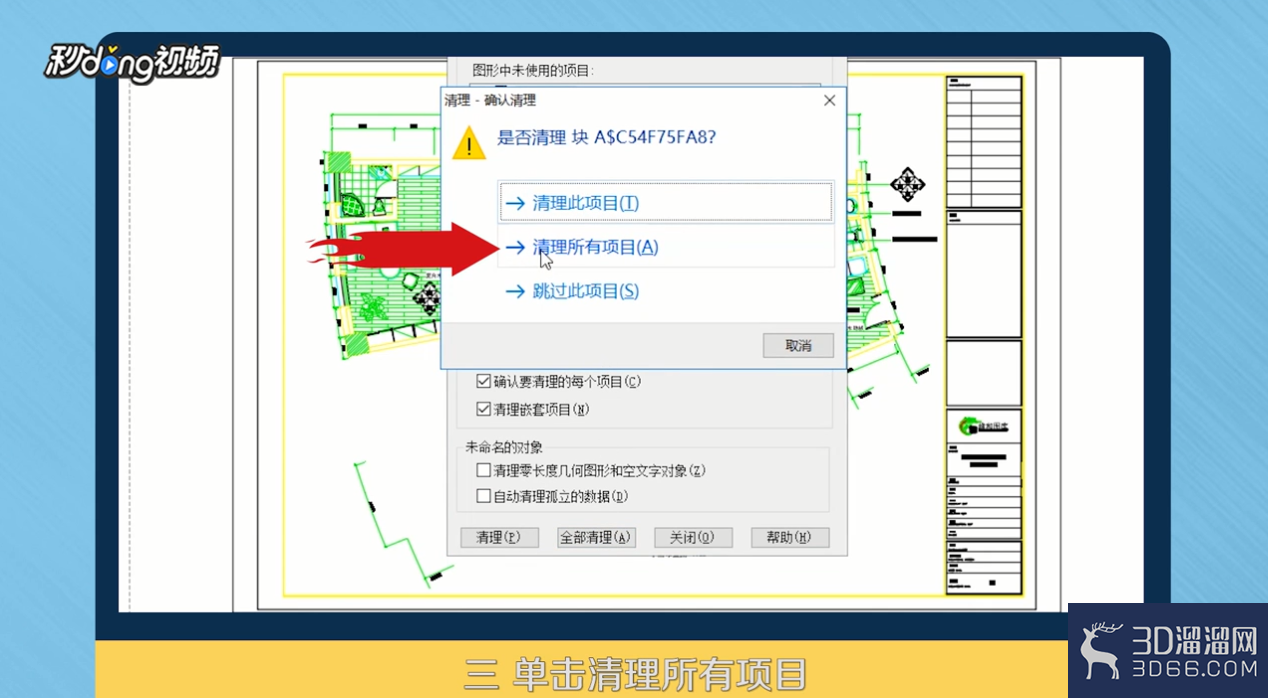Click the 清理(P) button
The width and height of the screenshot is (1268, 698).
[x=499, y=537]
